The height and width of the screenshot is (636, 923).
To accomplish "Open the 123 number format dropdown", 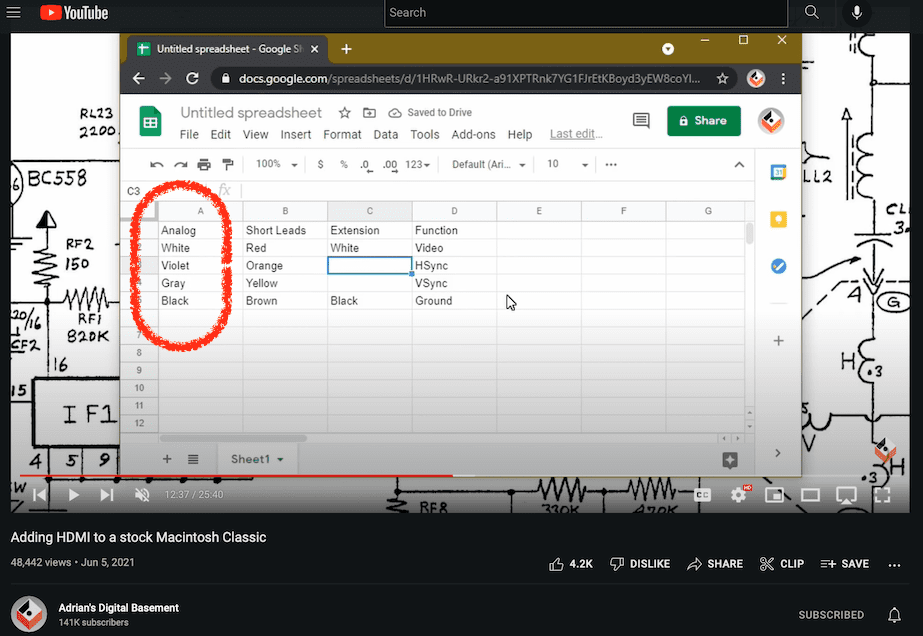I will pyautogui.click(x=417, y=164).
